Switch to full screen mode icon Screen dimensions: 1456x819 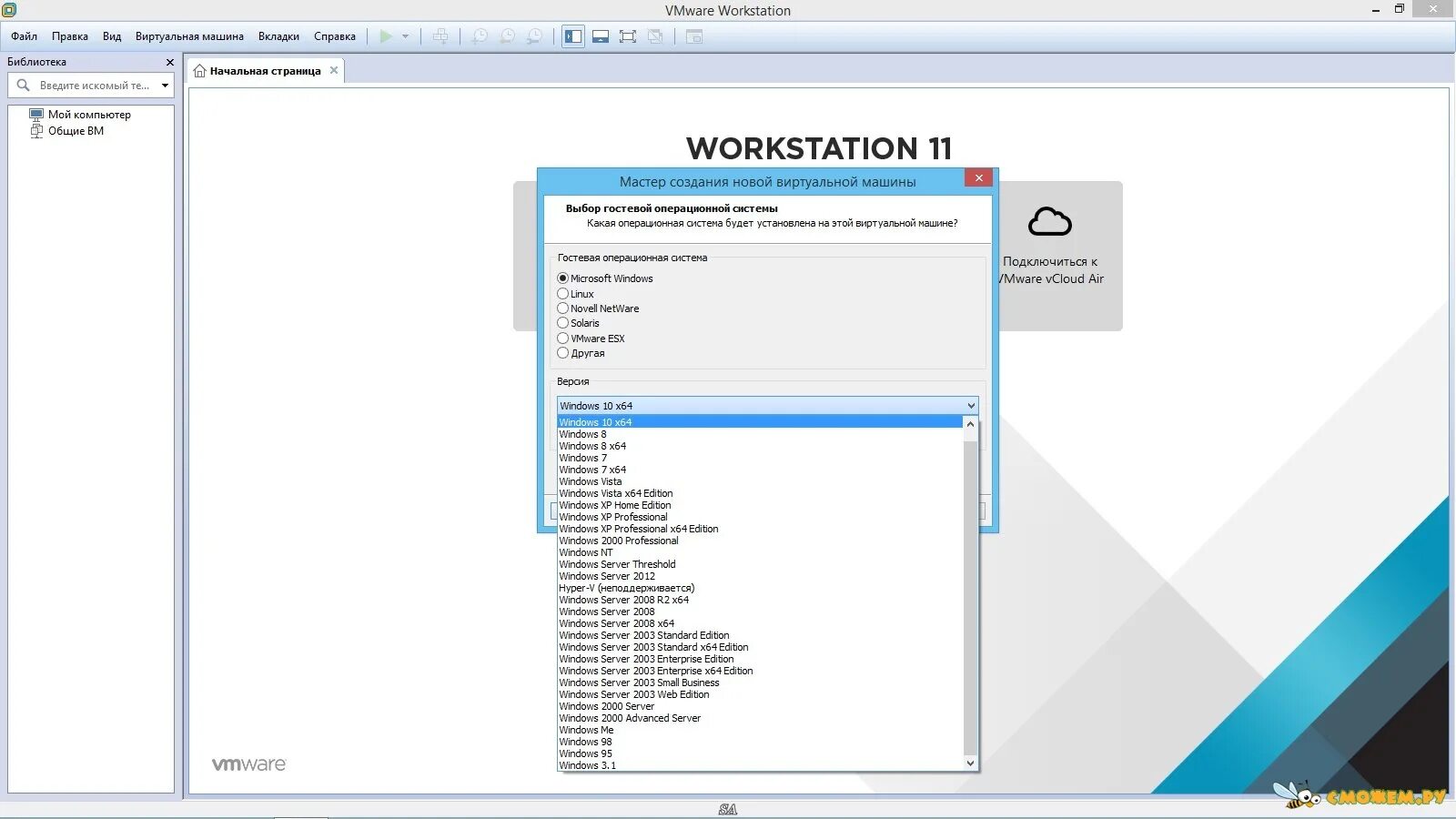pos(628,36)
